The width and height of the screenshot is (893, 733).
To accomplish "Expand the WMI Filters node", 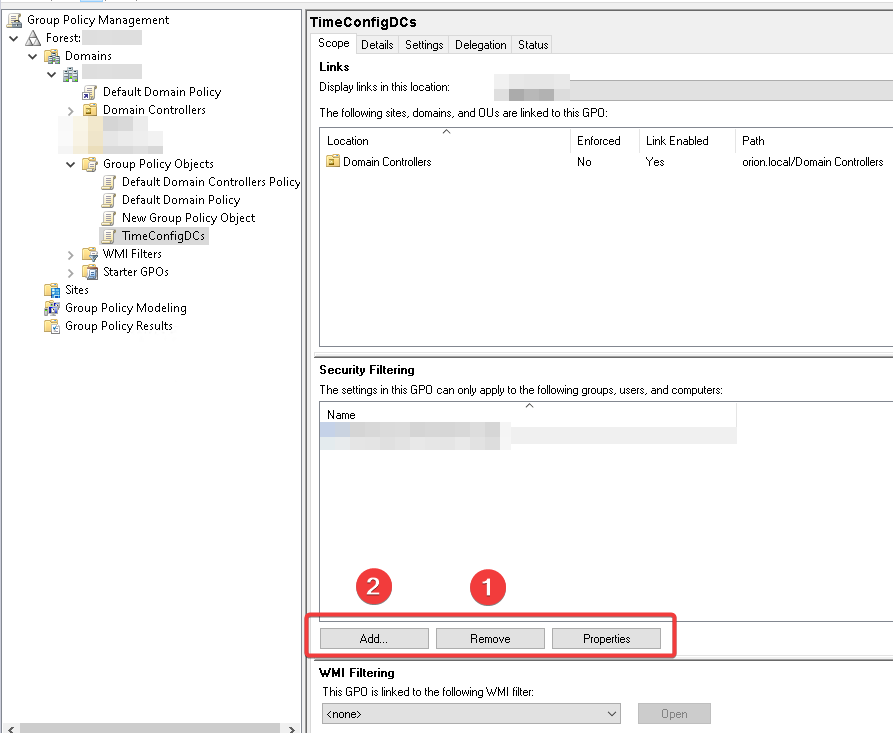I will 71,254.
